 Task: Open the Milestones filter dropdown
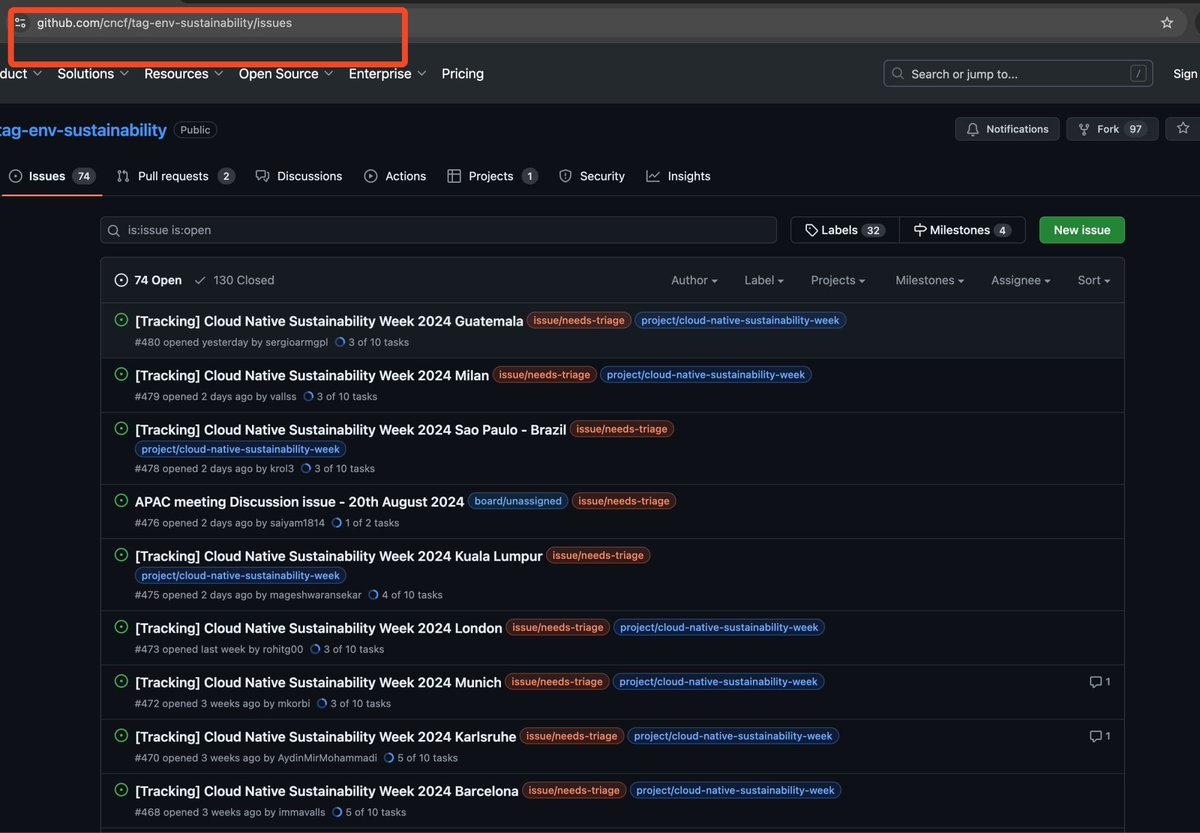tap(930, 281)
